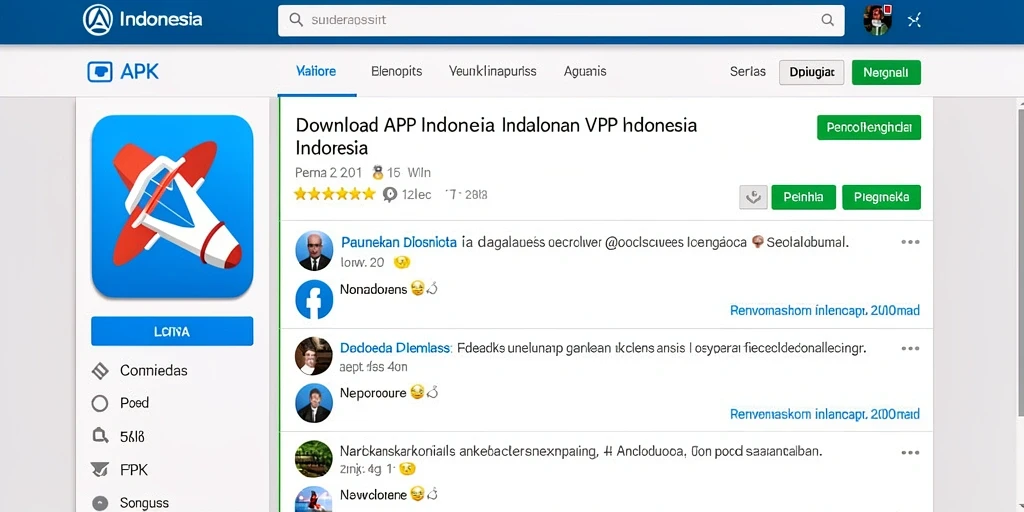Click the Facebook icon next to Nonadorens
This screenshot has height=512, width=1024.
point(314,300)
